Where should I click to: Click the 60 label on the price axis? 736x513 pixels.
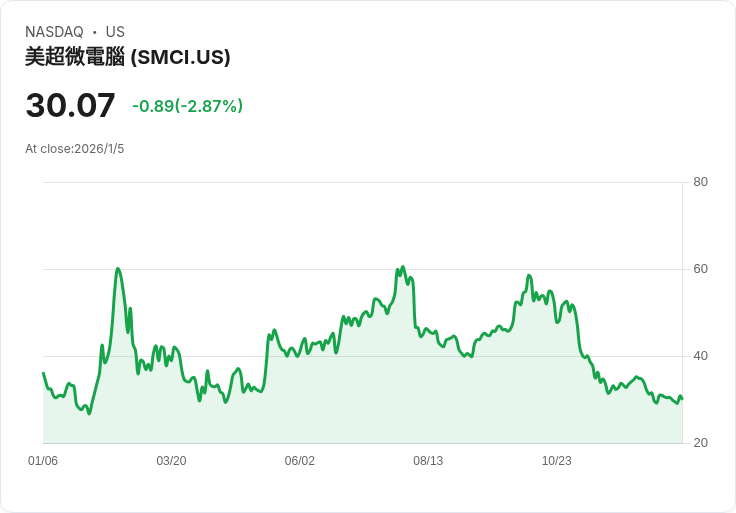coord(701,269)
